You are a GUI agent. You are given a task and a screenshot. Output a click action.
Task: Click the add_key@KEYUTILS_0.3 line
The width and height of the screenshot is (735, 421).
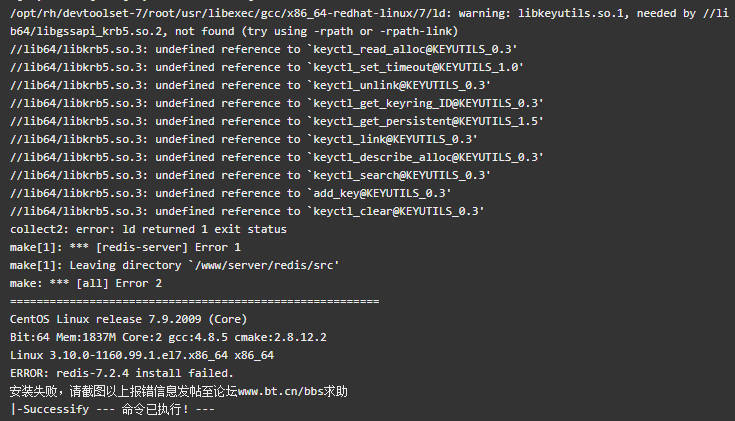point(231,193)
